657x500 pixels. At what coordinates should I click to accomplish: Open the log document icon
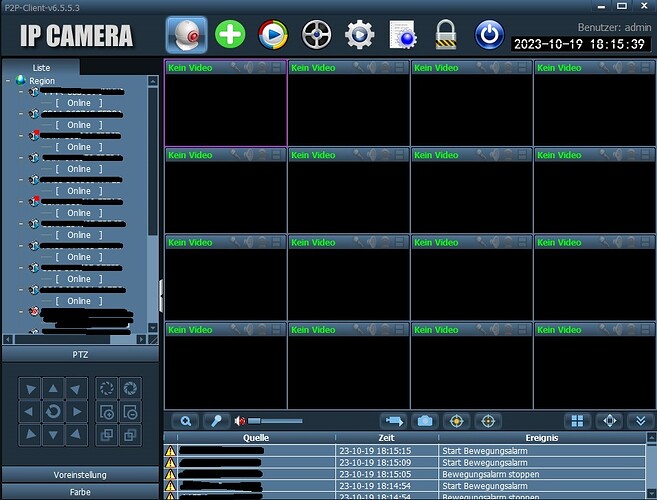(402, 35)
